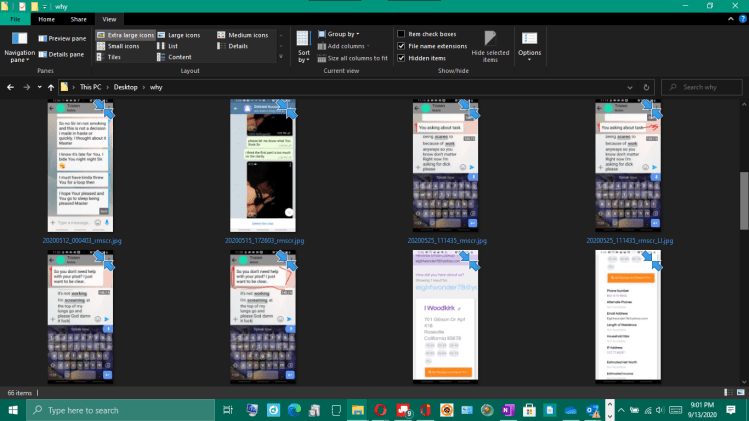Expand the Sort by dropdown
This screenshot has width=749, height=421.
(x=303, y=46)
